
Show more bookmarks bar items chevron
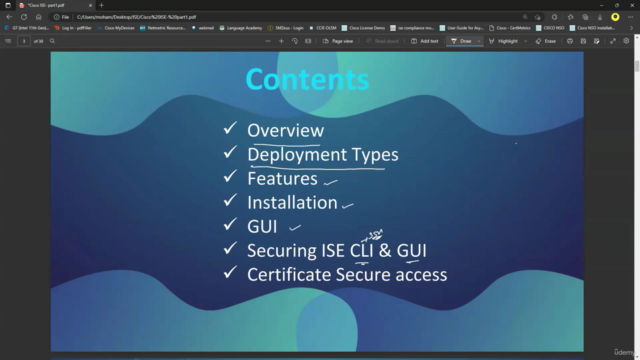[631, 28]
